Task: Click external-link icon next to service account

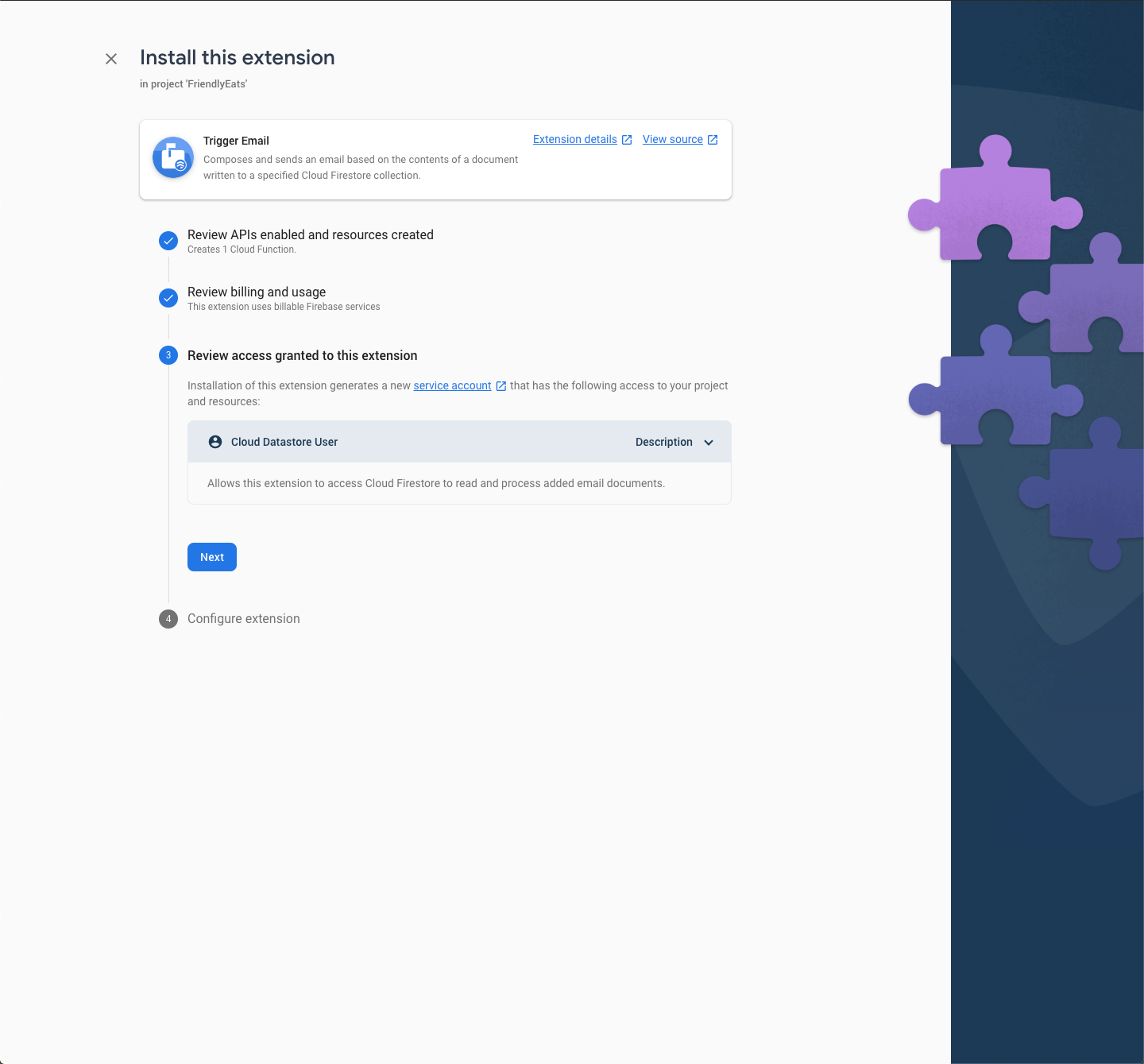Action: point(501,386)
